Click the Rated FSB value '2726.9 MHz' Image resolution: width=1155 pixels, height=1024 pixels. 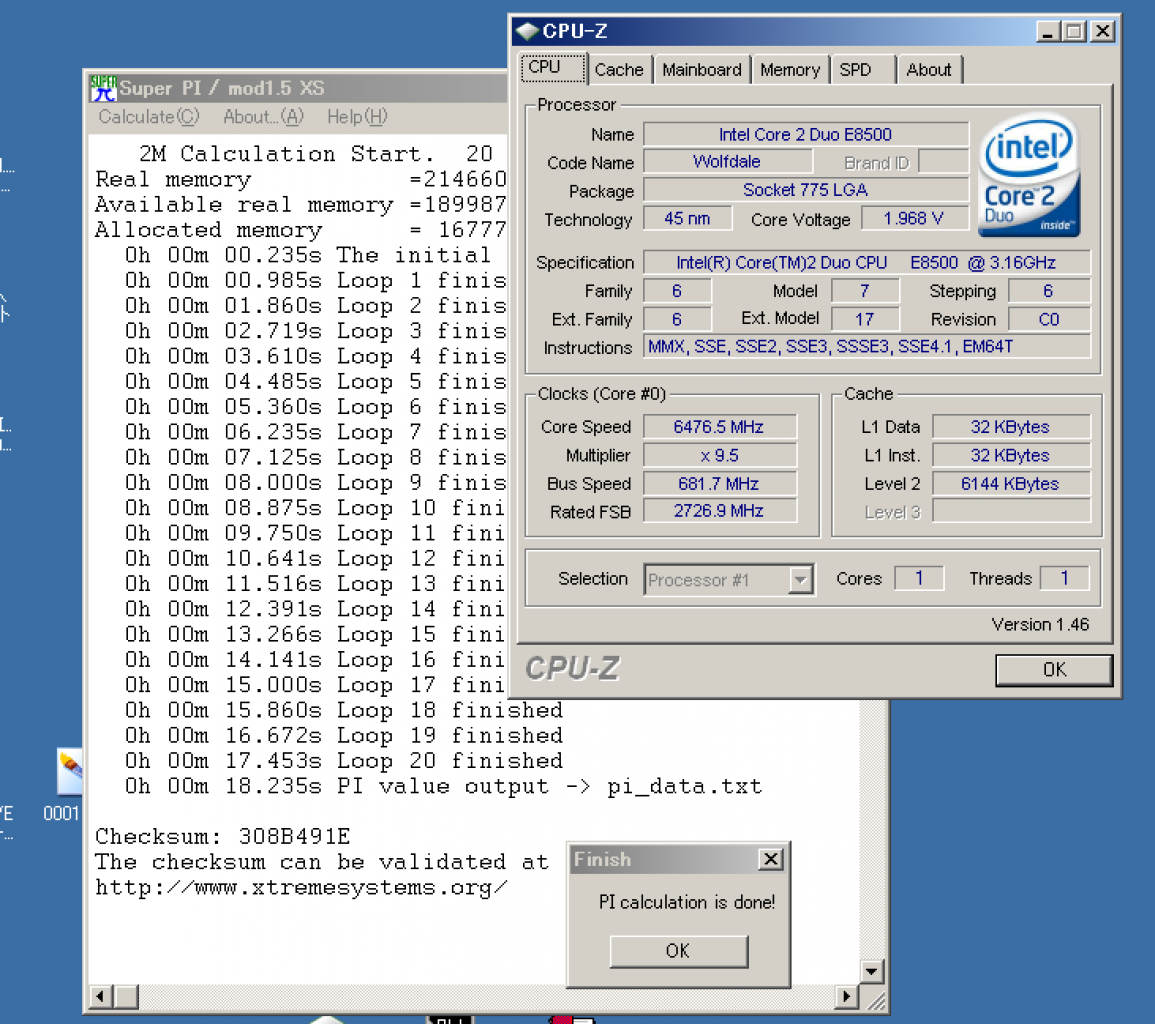(x=719, y=511)
